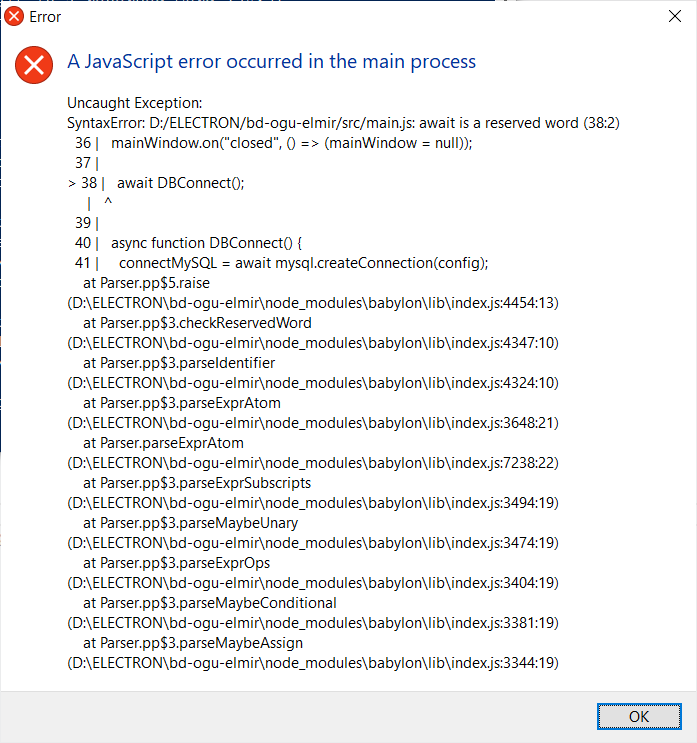Click the caret marker under line 38
697x743 pixels.
tap(108, 203)
